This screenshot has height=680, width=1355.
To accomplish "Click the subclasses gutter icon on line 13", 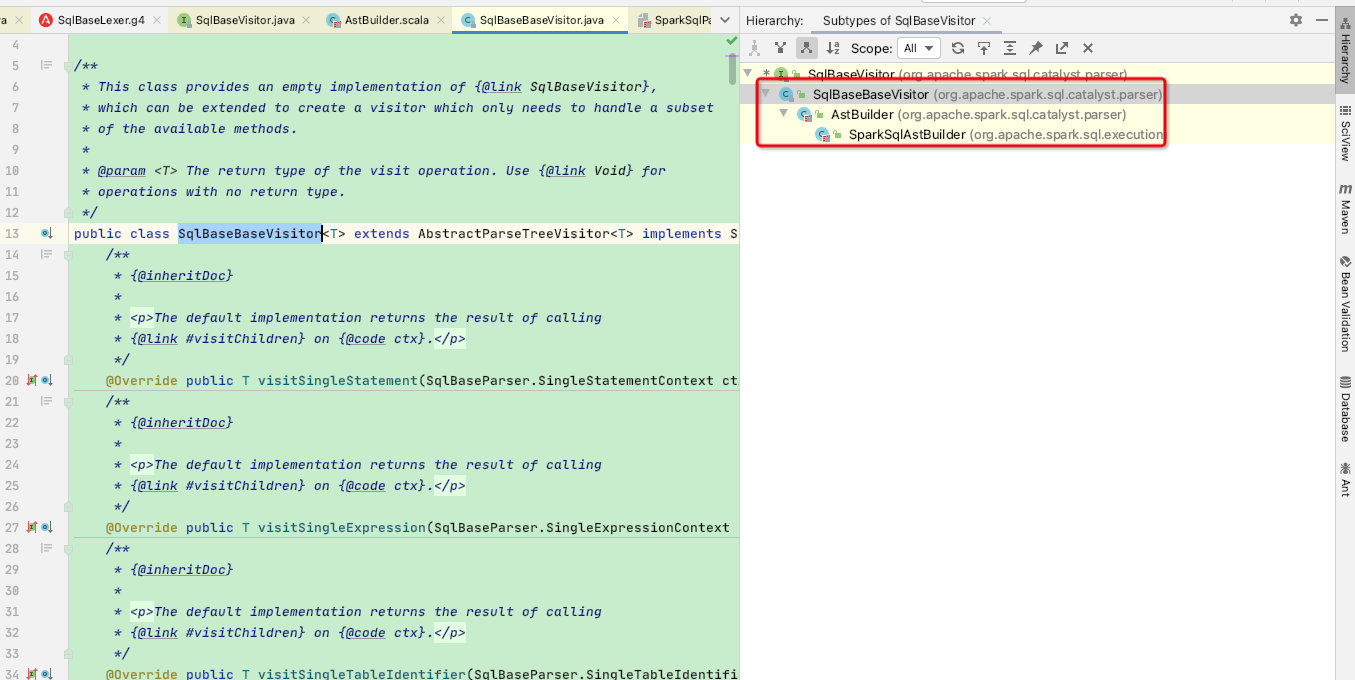I will pos(46,233).
